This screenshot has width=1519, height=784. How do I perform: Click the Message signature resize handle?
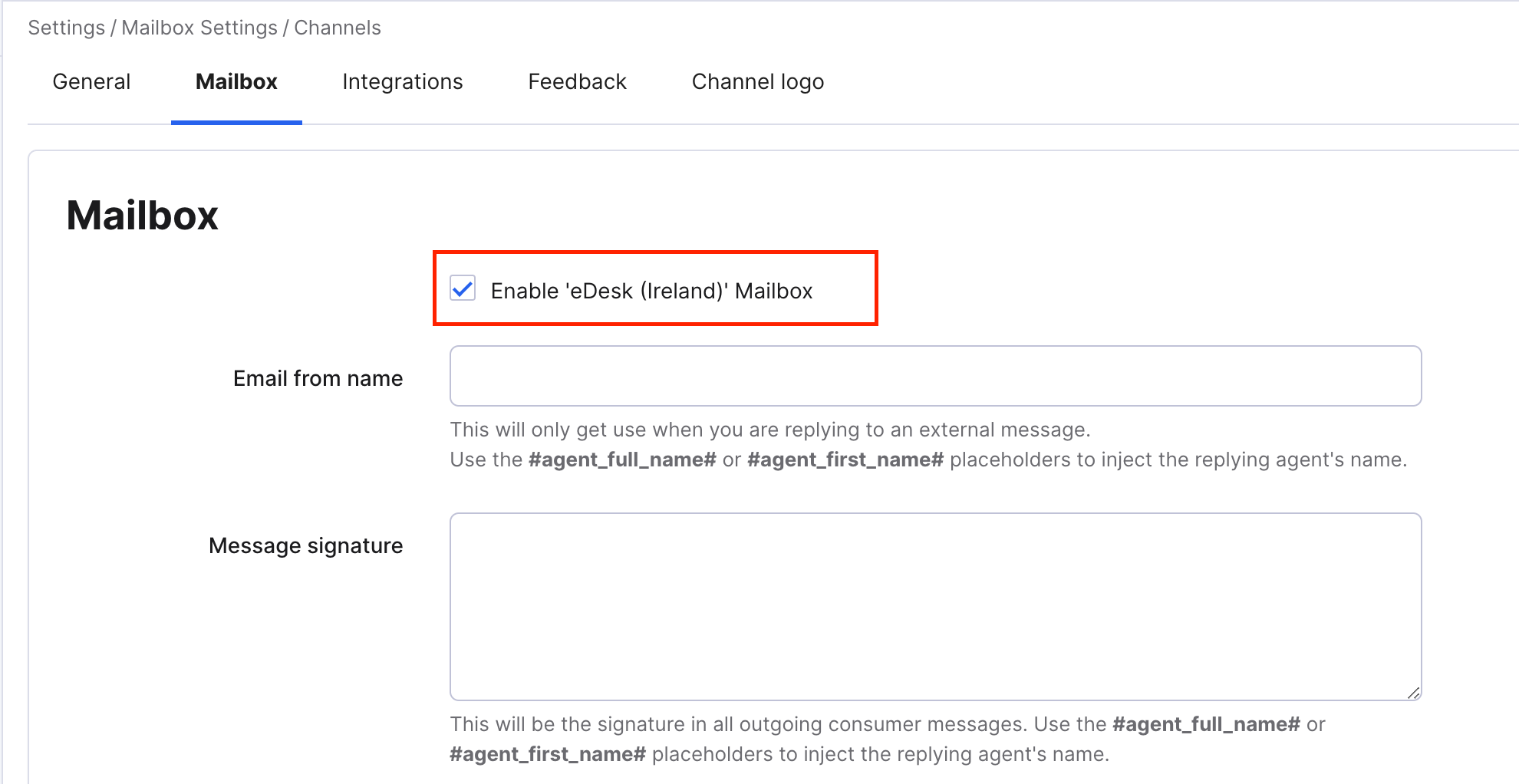coord(1413,693)
